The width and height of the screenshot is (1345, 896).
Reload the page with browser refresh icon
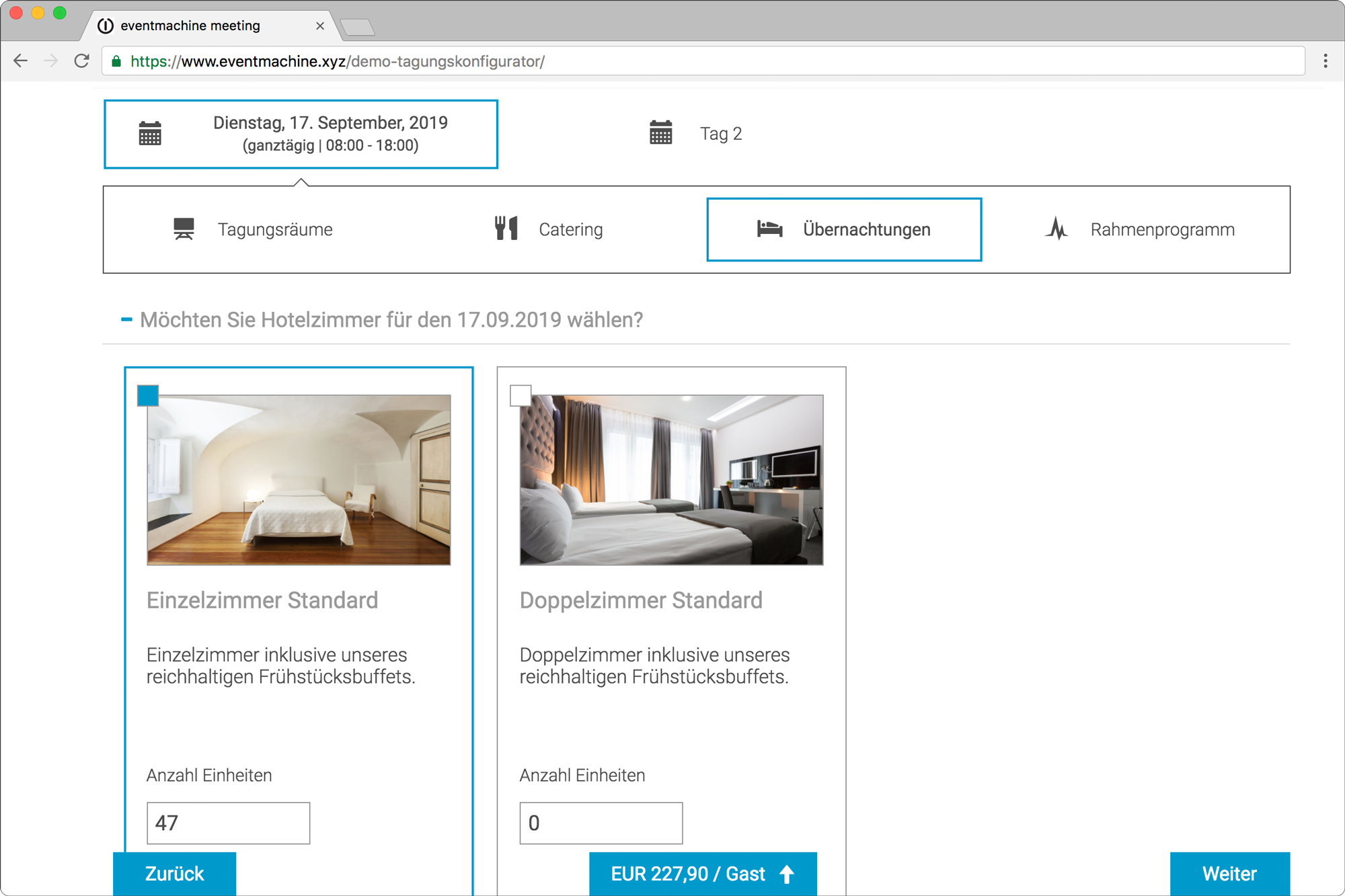point(82,61)
